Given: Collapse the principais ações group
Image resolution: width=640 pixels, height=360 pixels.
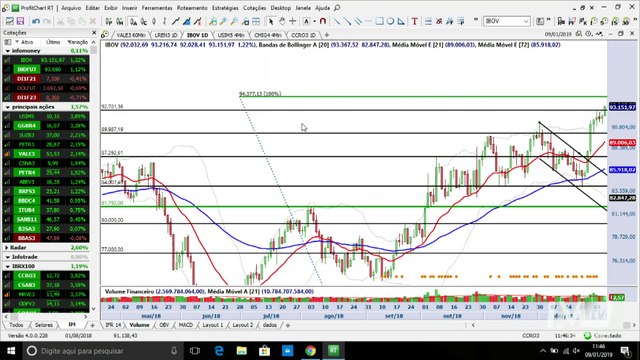Looking at the screenshot, I should point(7,107).
